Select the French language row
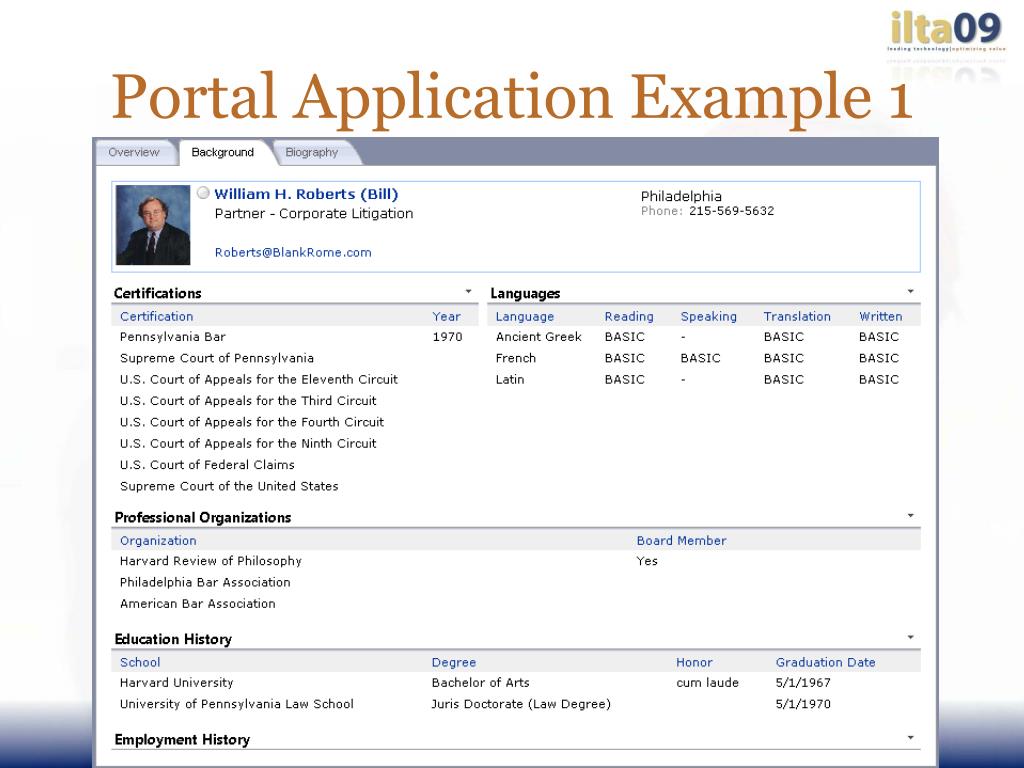This screenshot has height=768, width=1024. pyautogui.click(x=704, y=358)
